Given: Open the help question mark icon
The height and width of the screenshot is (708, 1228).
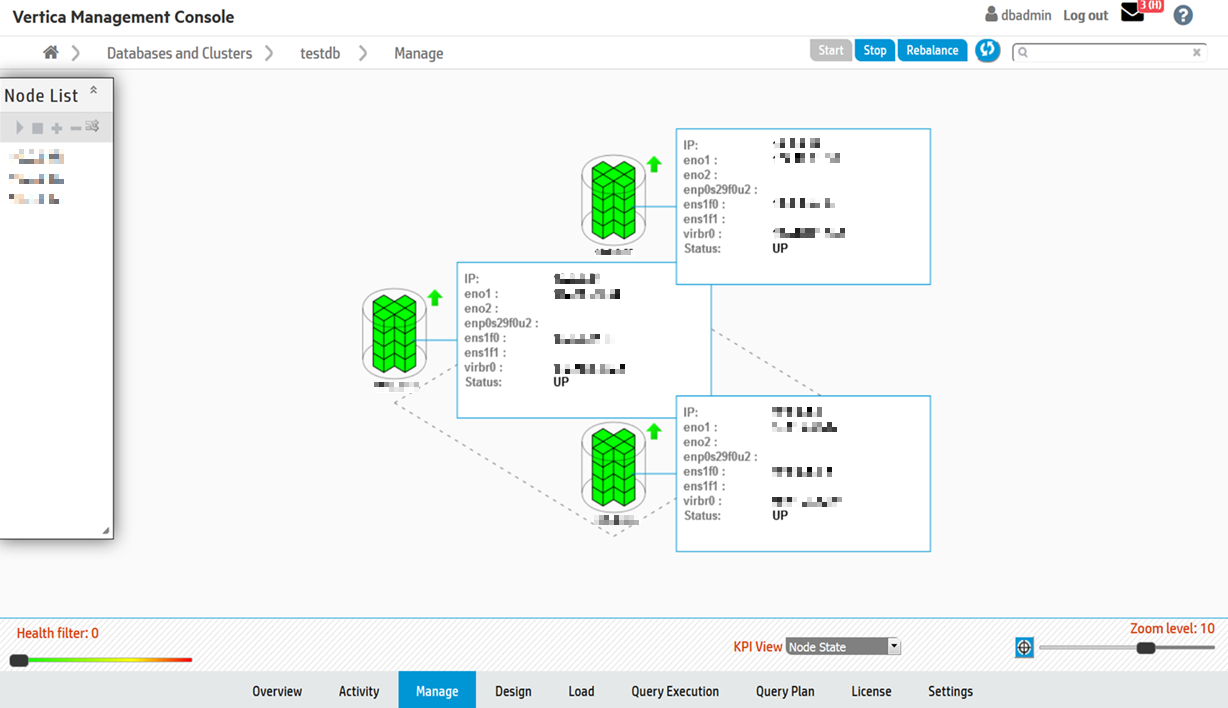Looking at the screenshot, I should [1183, 15].
